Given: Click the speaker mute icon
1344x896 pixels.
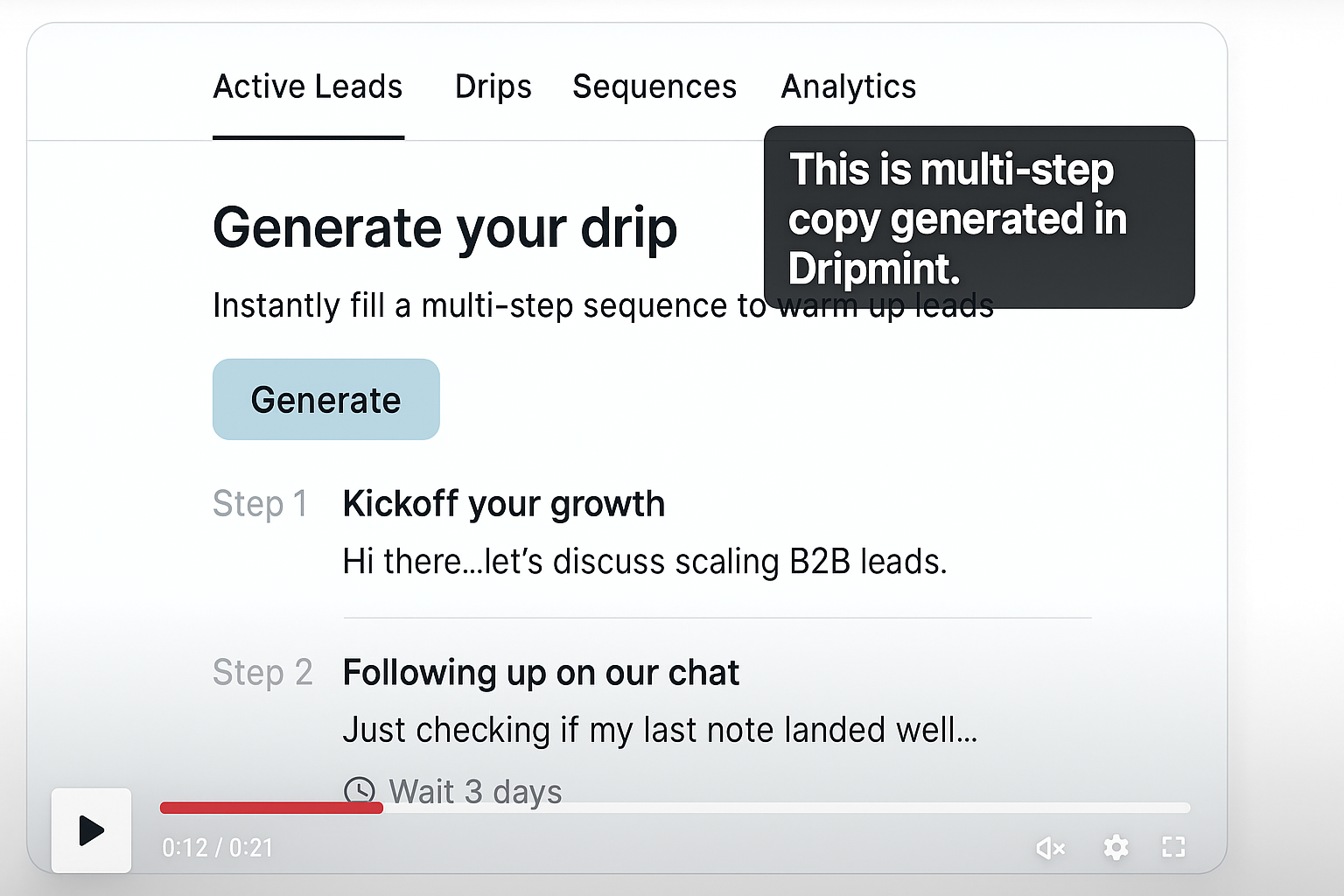Looking at the screenshot, I should 1050,848.
